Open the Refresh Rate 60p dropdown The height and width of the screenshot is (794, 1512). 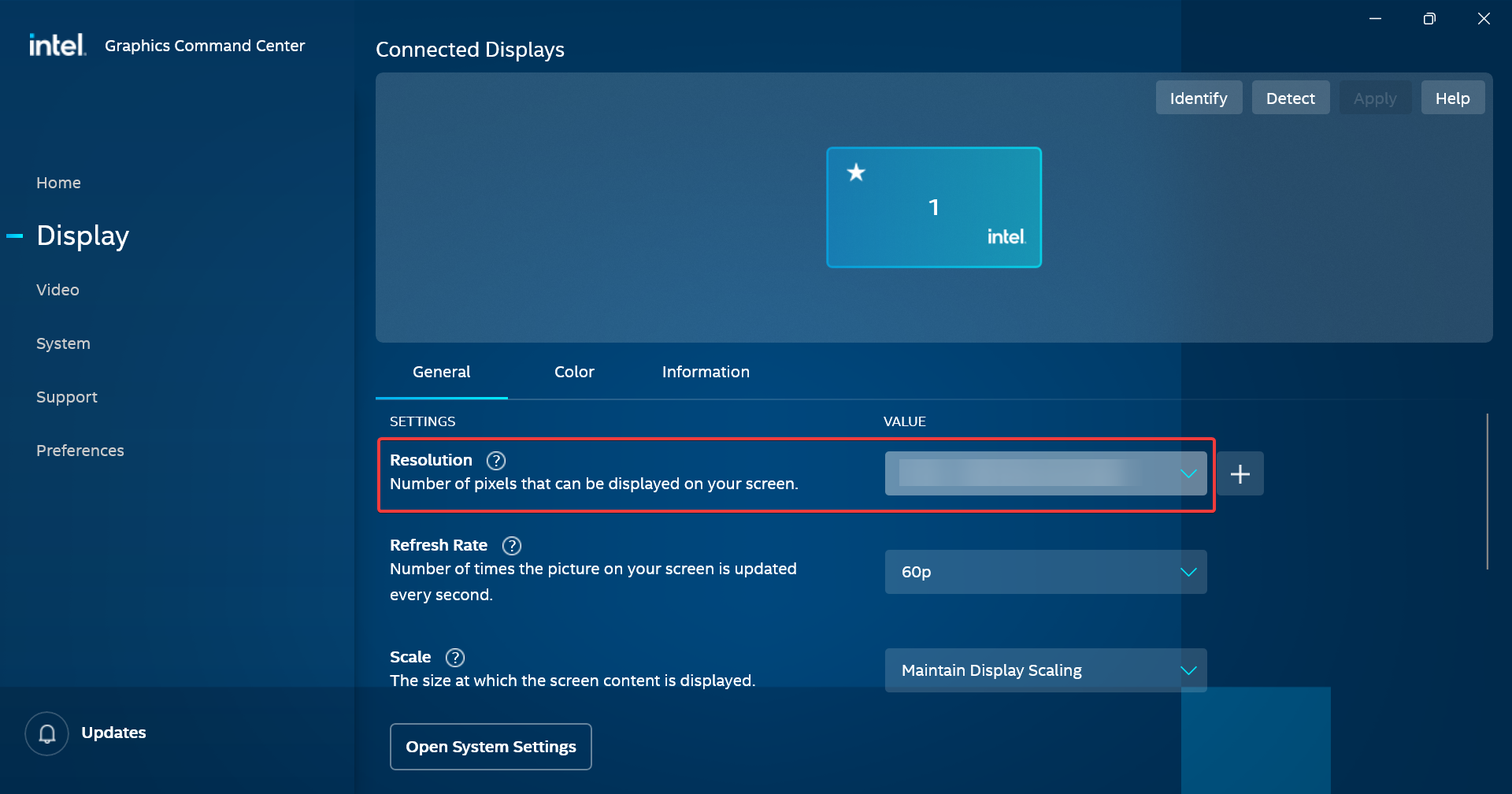1045,572
